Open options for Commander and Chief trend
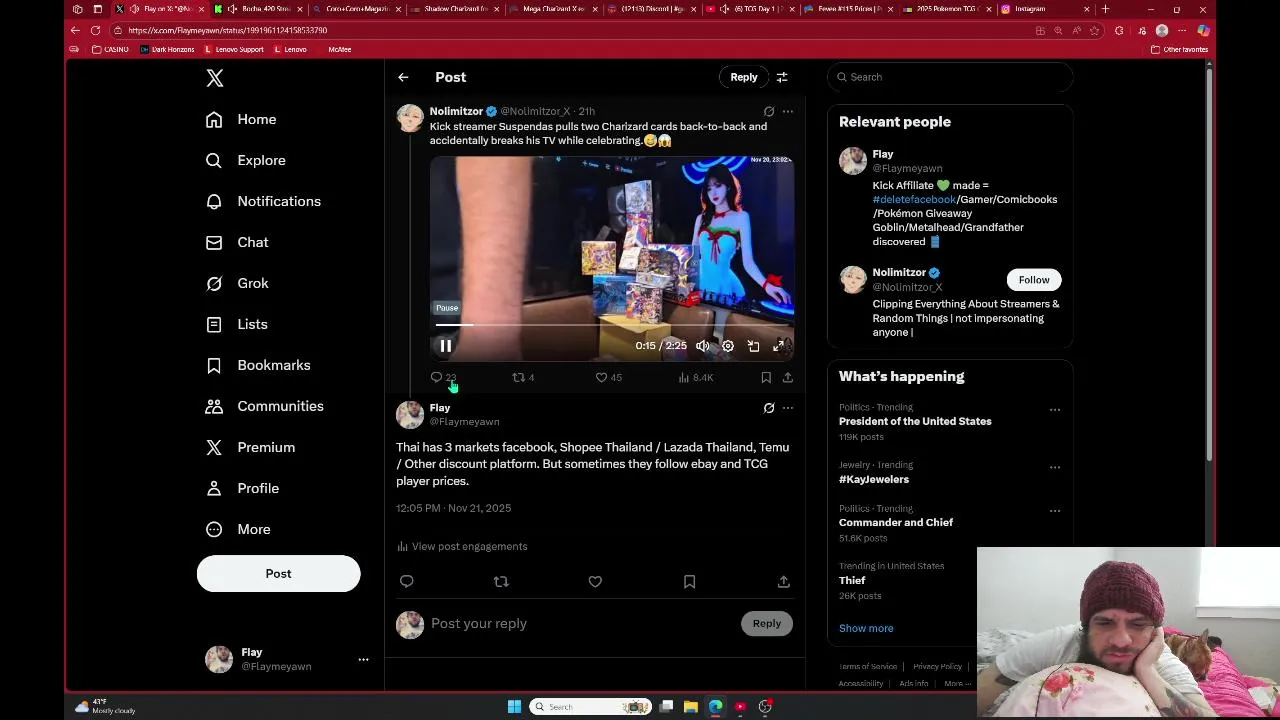Image resolution: width=1280 pixels, height=720 pixels. click(x=1055, y=510)
